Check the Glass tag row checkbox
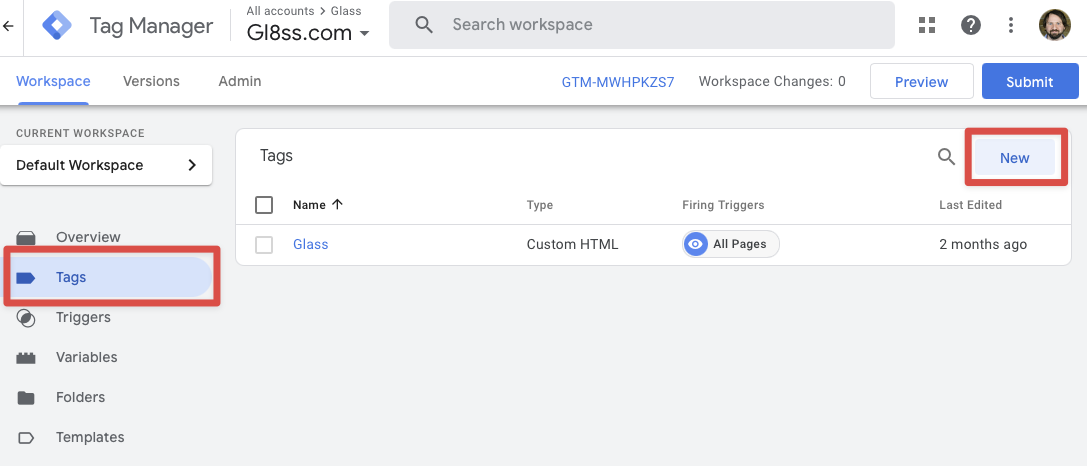 point(264,245)
